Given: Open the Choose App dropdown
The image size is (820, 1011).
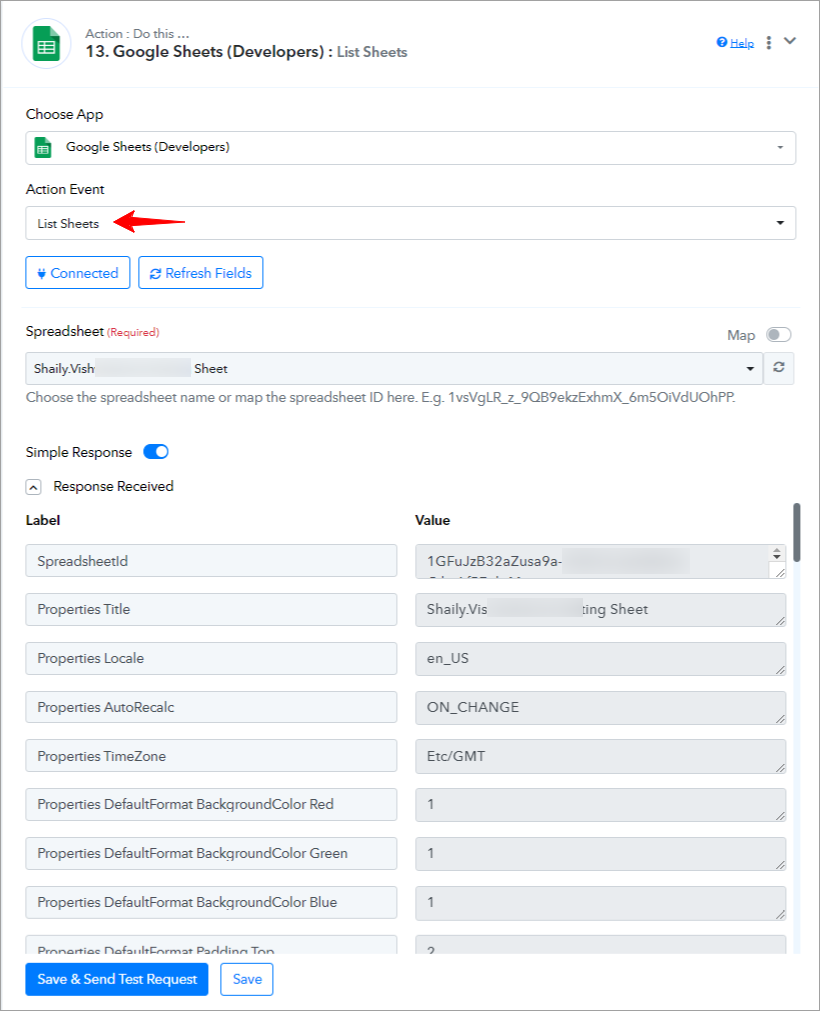Looking at the screenshot, I should tap(411, 148).
